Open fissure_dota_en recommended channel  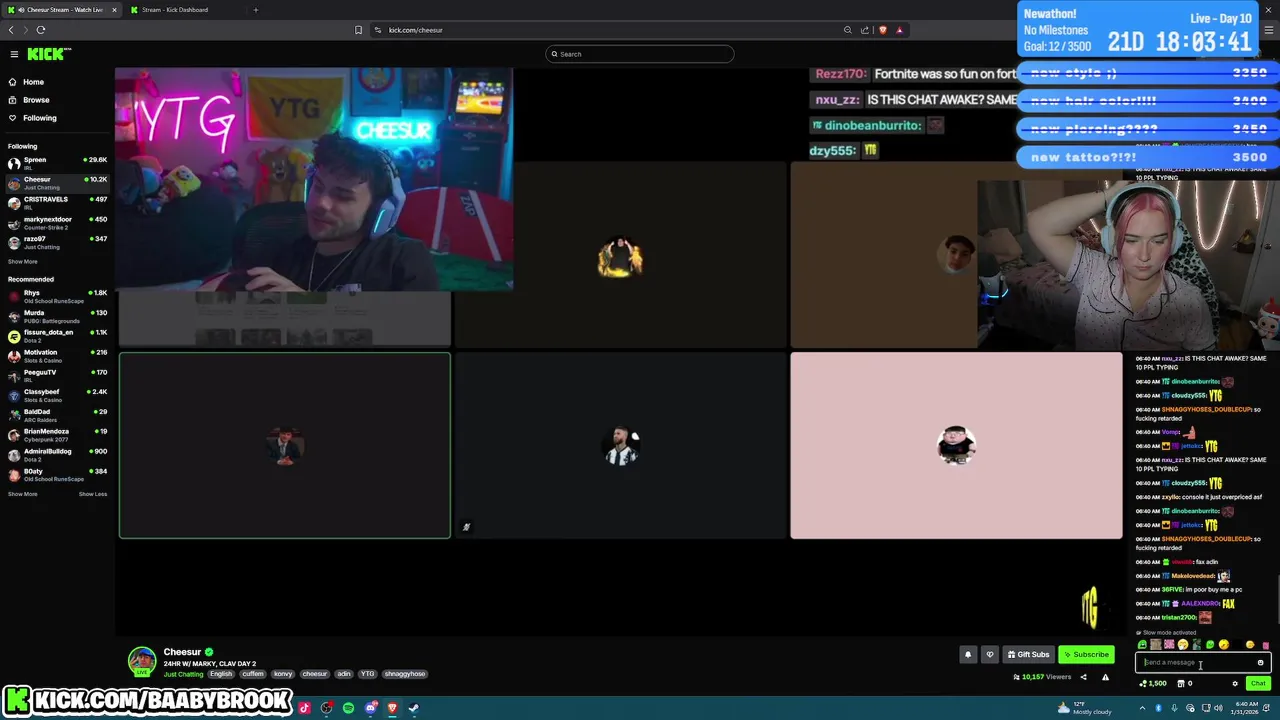(57, 335)
